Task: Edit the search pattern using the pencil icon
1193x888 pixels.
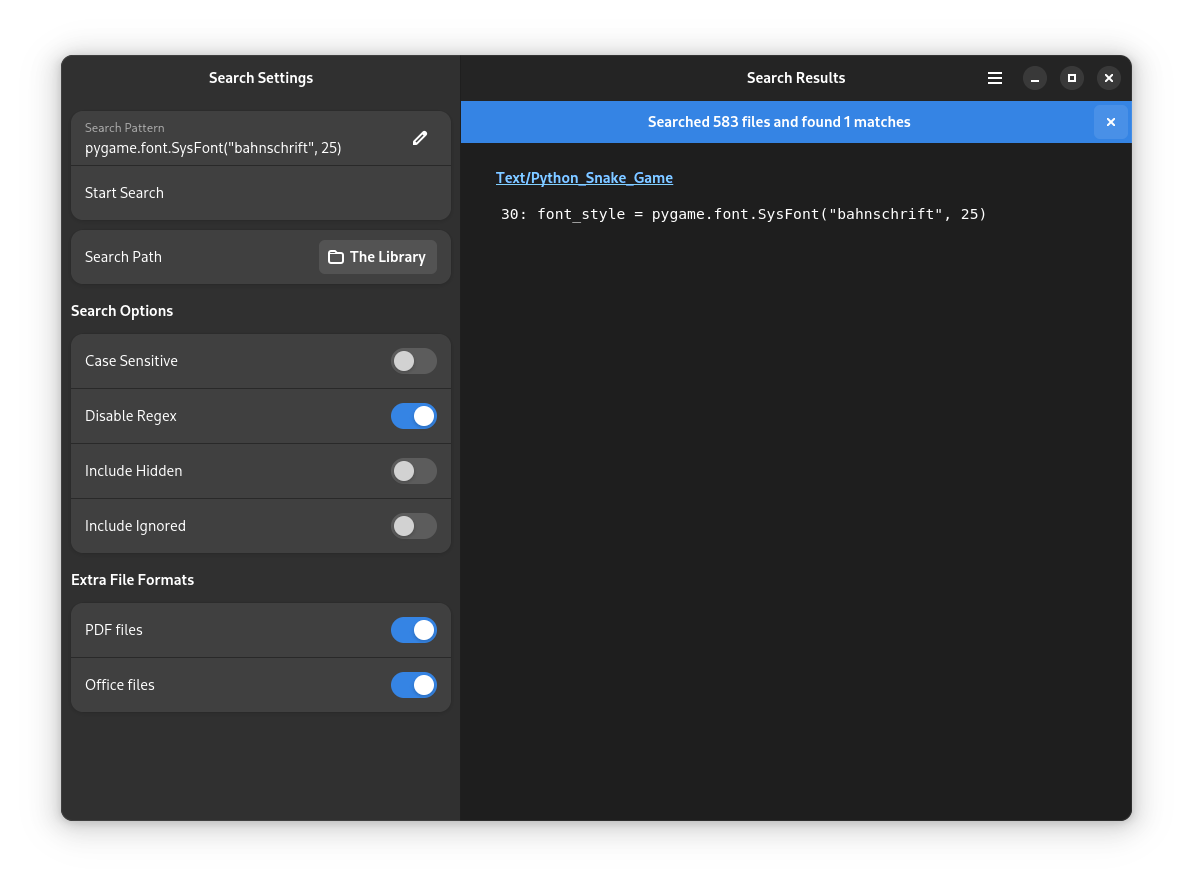Action: click(420, 138)
